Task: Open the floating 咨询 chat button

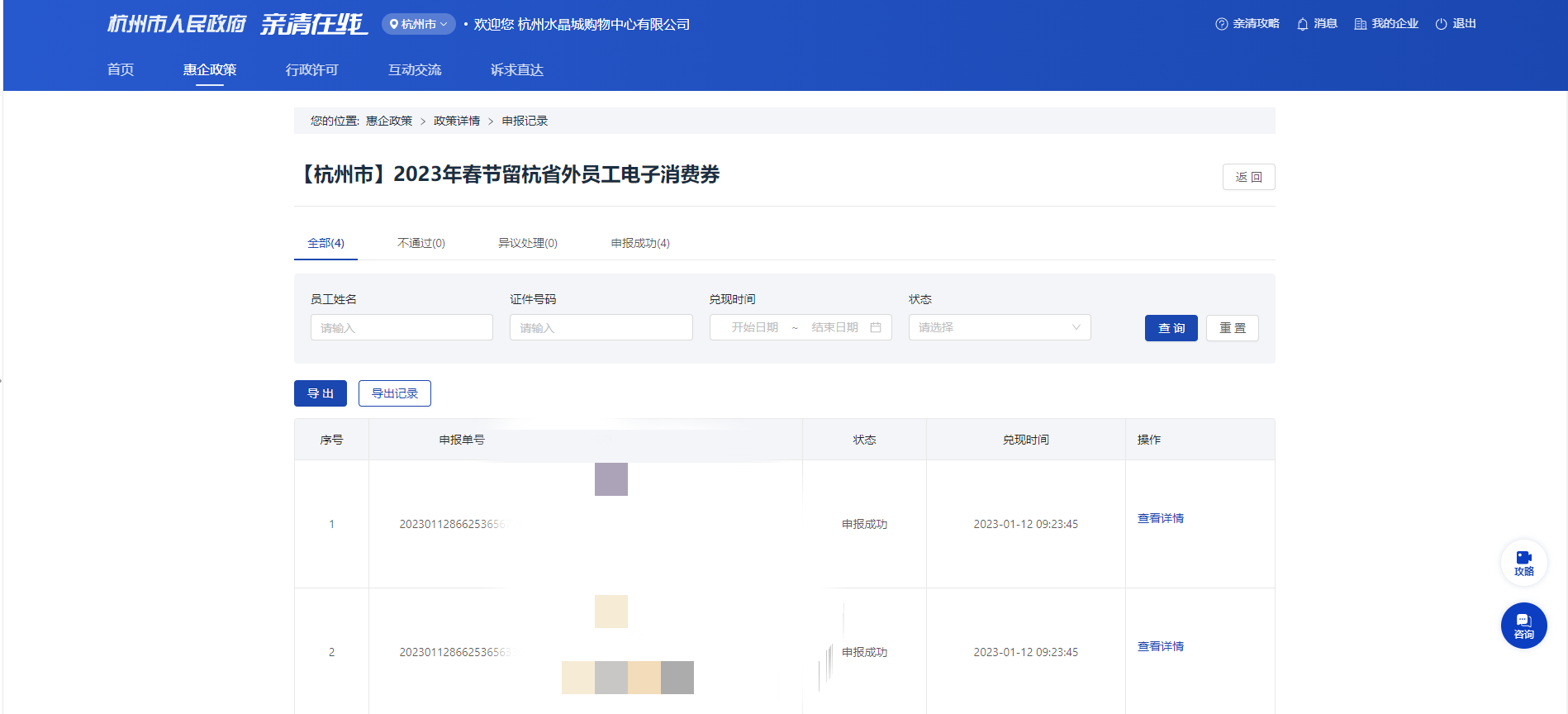Action: (1523, 626)
